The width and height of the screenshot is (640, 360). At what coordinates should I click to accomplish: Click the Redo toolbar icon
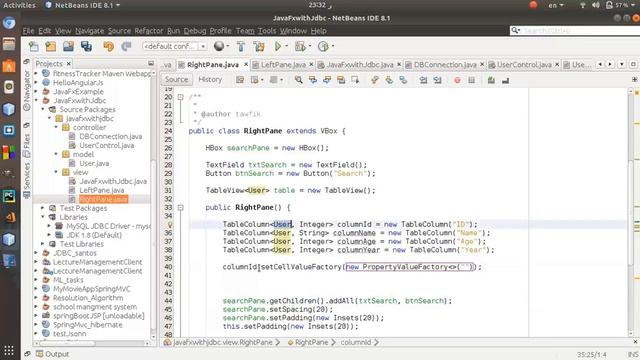click(x=126, y=47)
